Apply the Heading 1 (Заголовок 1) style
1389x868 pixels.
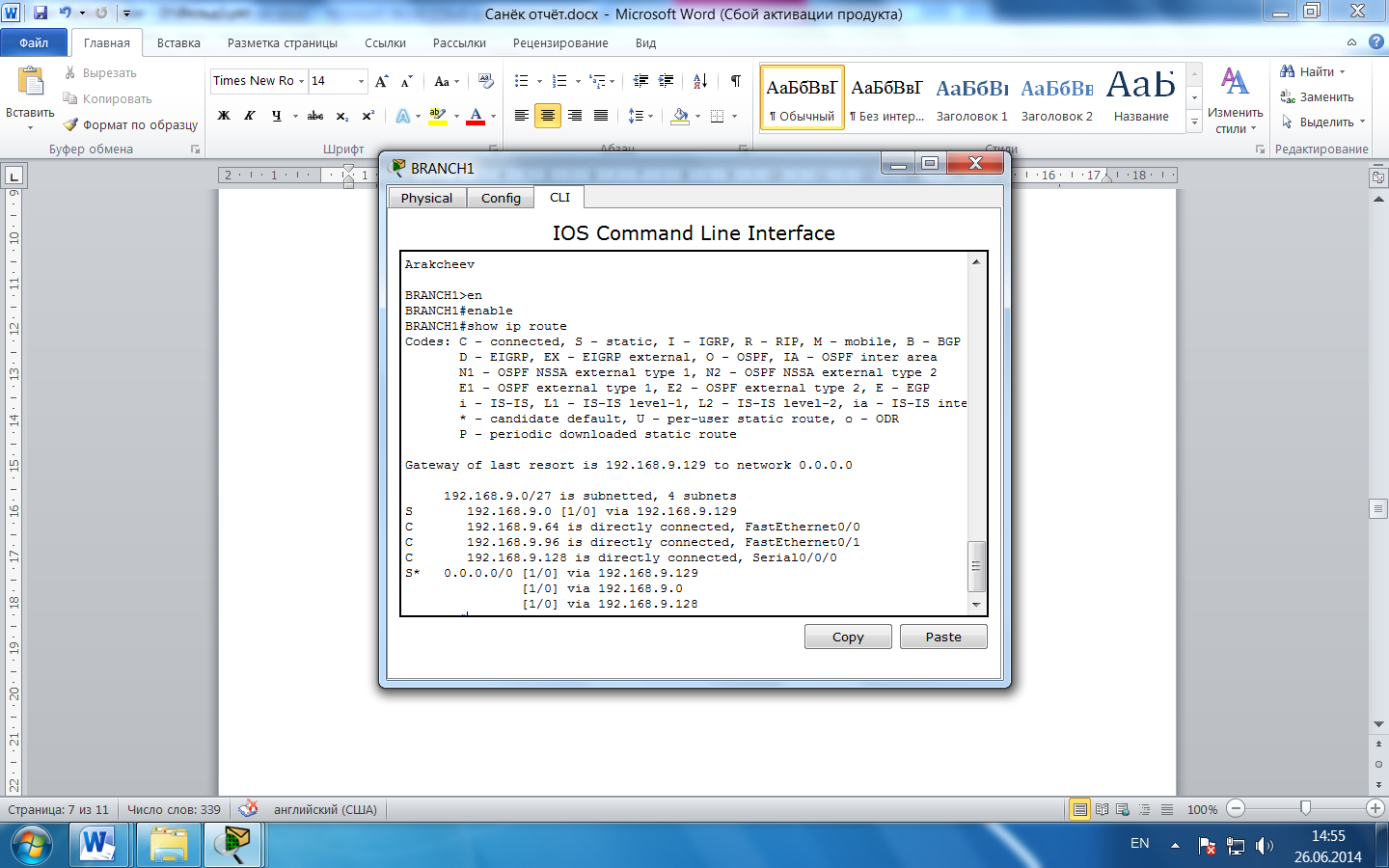[972, 97]
